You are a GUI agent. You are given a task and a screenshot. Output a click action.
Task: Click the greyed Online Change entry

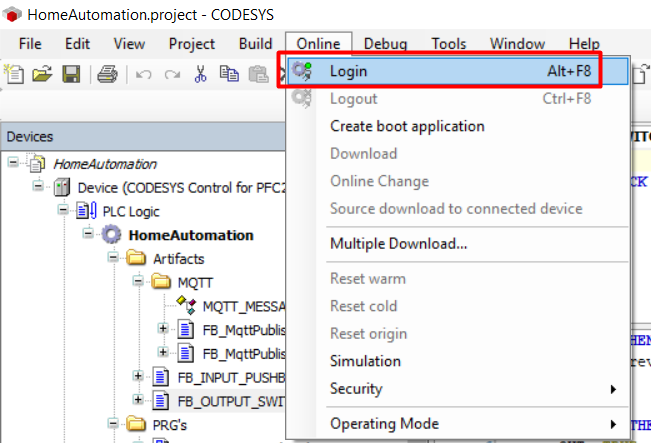pyautogui.click(x=458, y=181)
